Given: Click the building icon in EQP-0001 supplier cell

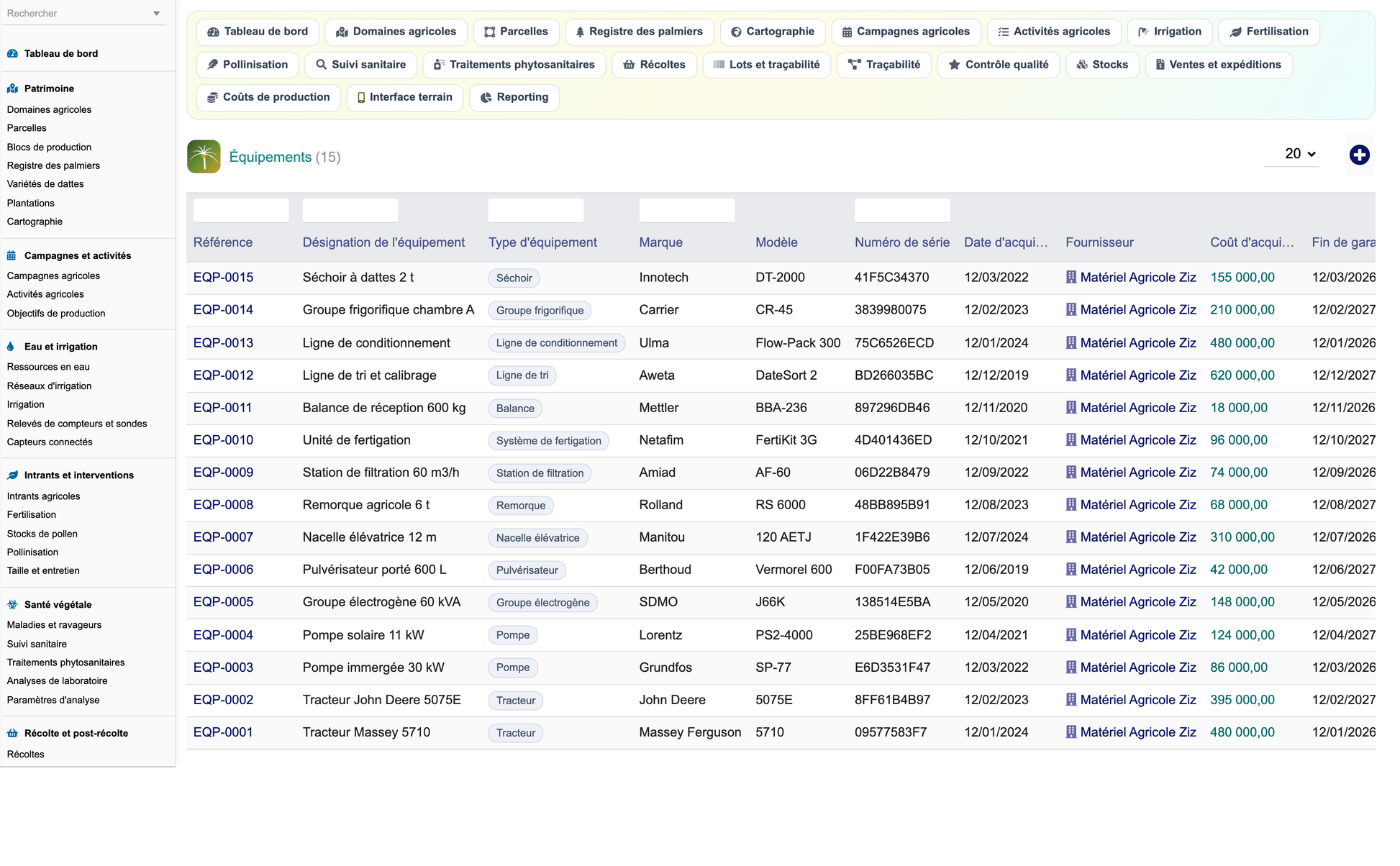Looking at the screenshot, I should pyautogui.click(x=1071, y=731).
